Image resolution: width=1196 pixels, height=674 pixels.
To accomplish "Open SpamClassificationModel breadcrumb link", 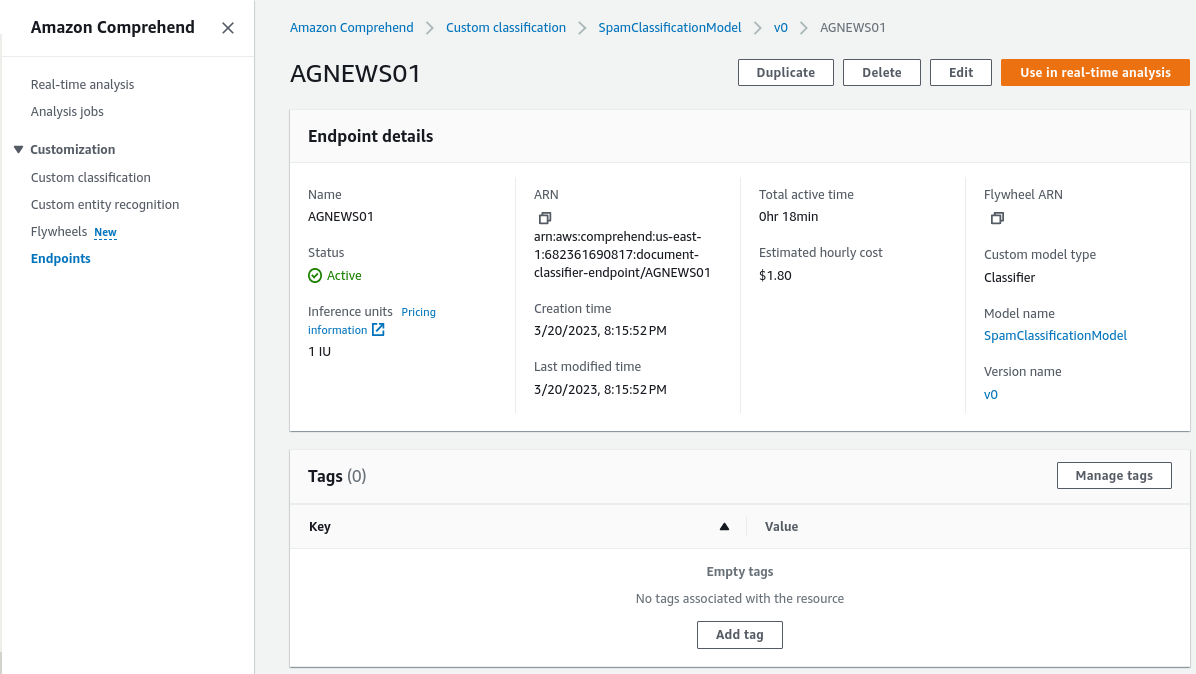I will pyautogui.click(x=670, y=27).
